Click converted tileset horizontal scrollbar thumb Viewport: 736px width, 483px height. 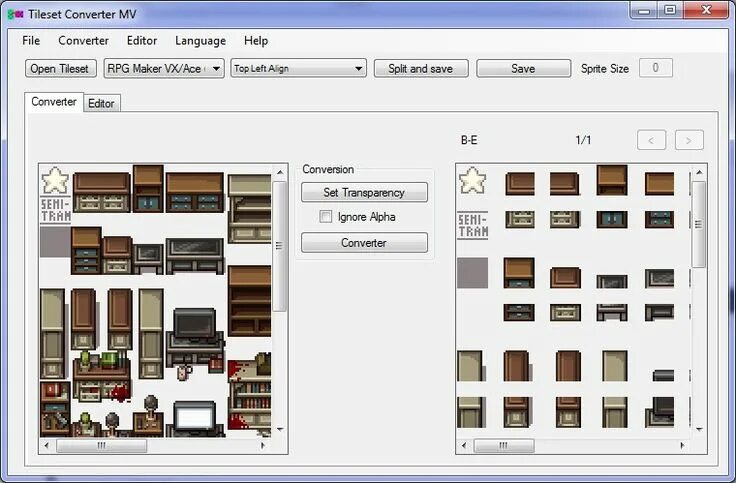coord(504,445)
